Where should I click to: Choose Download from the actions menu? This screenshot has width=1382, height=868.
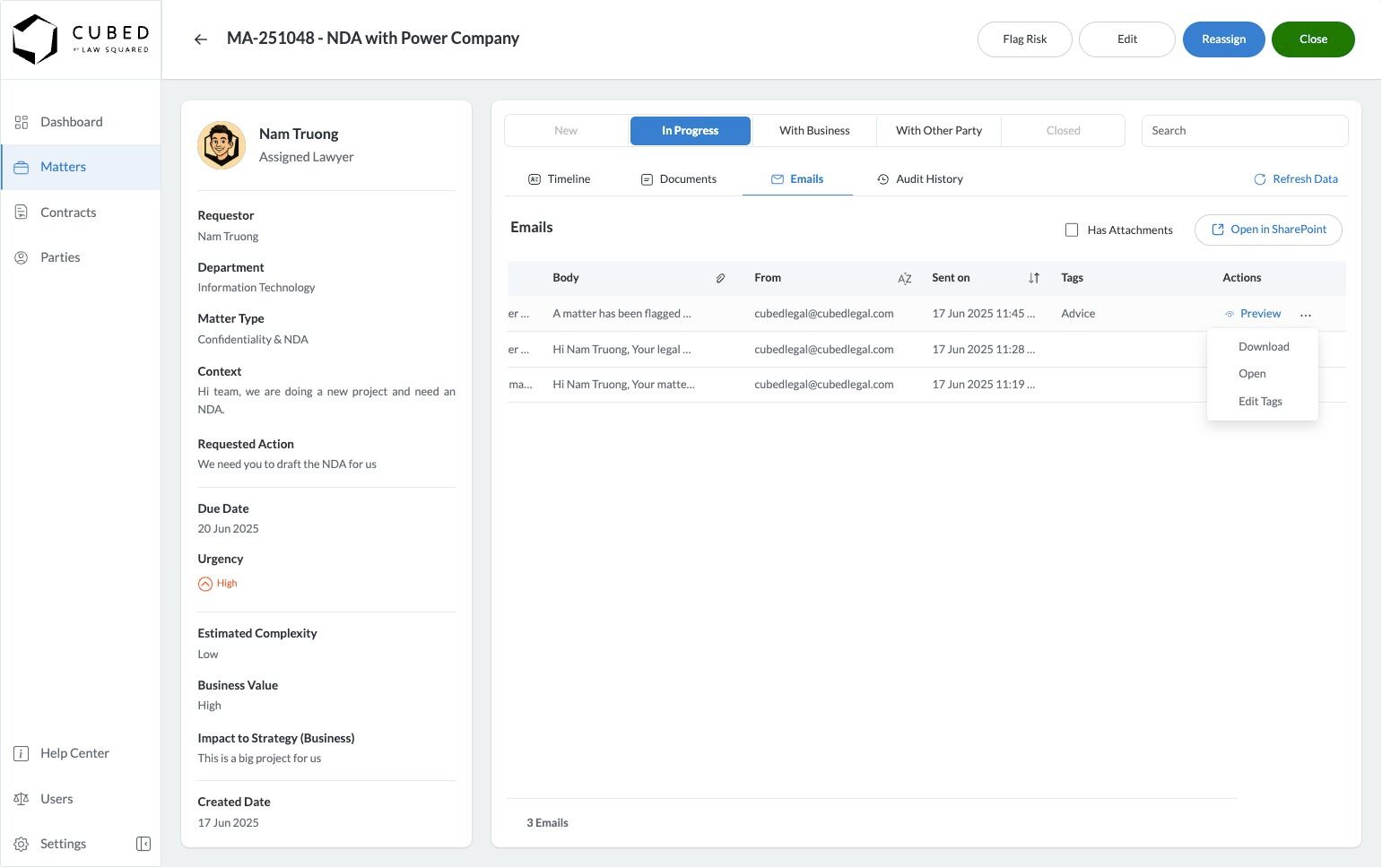point(1264,347)
